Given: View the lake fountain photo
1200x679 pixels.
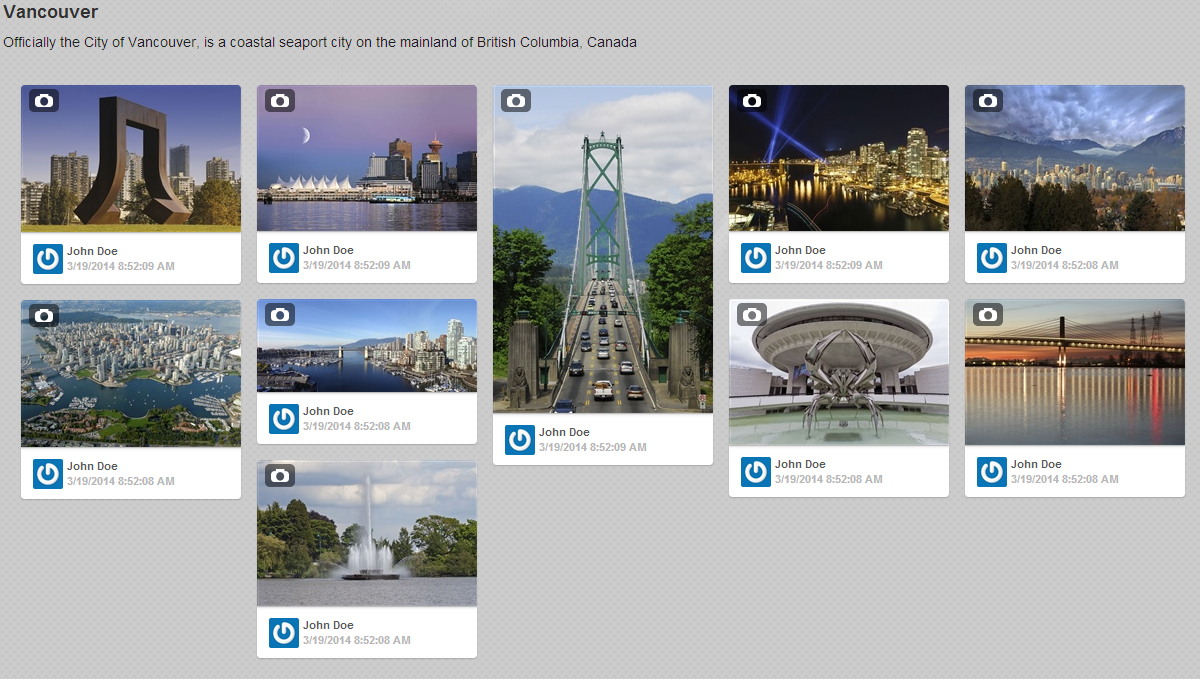Looking at the screenshot, I should click(367, 533).
